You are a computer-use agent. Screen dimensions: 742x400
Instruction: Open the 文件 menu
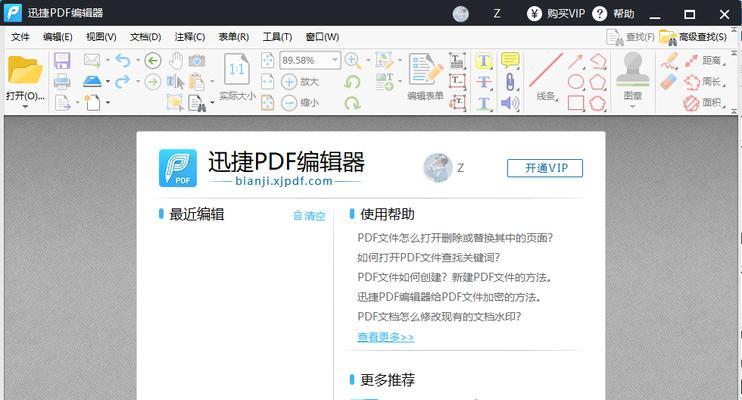[x=20, y=37]
